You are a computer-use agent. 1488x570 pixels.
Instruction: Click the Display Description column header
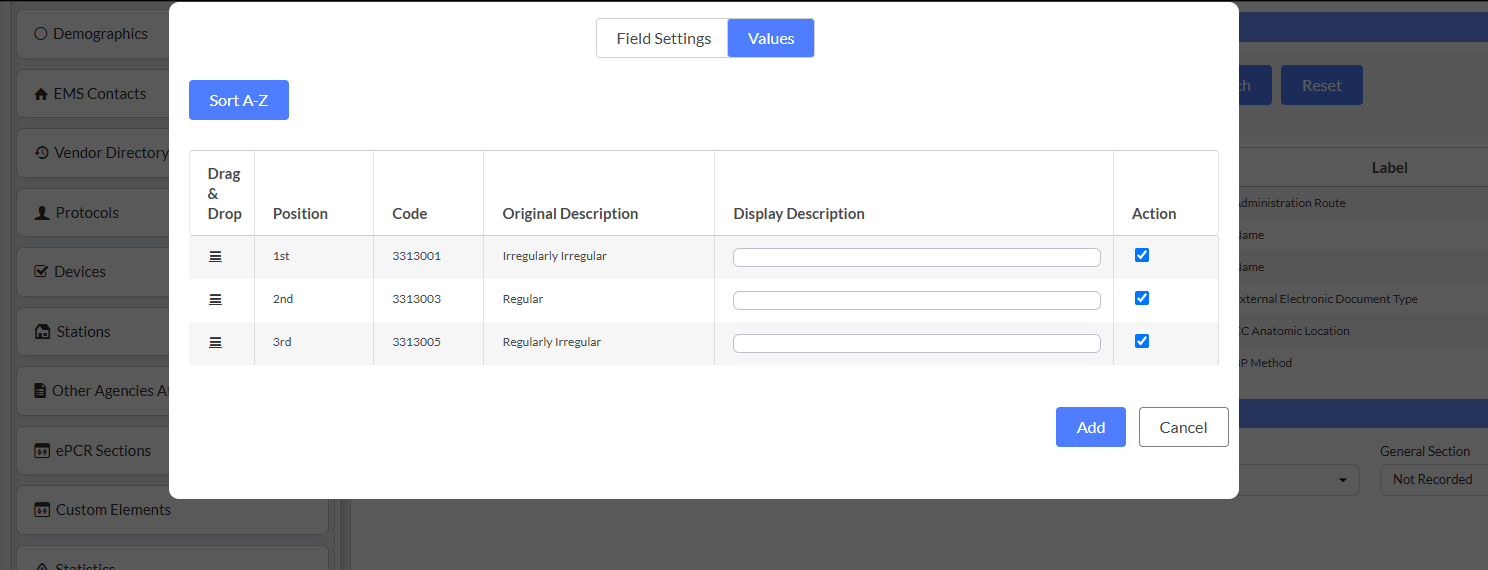coord(799,214)
